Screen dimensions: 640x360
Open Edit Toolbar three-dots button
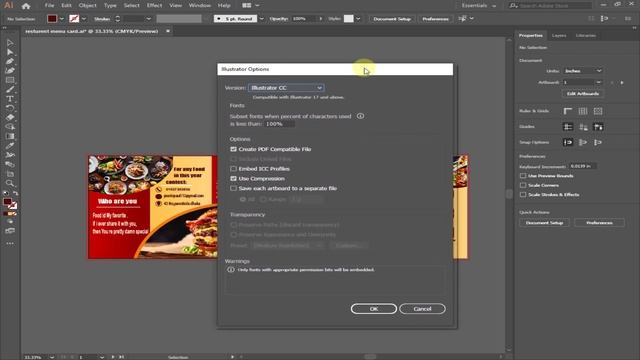tap(10, 243)
